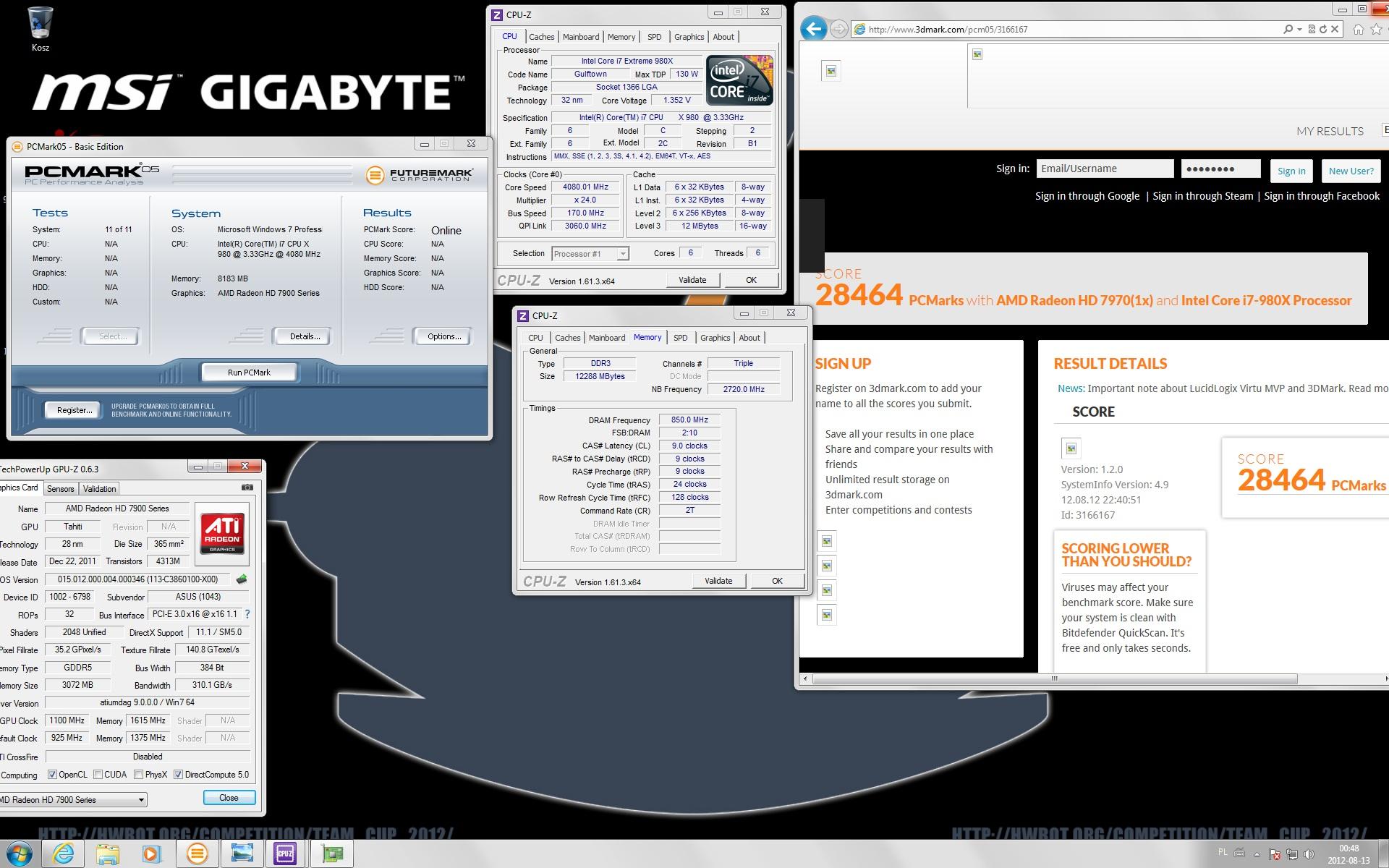1389x868 pixels.
Task: Click Sign in through Facebook link
Action: [1322, 196]
